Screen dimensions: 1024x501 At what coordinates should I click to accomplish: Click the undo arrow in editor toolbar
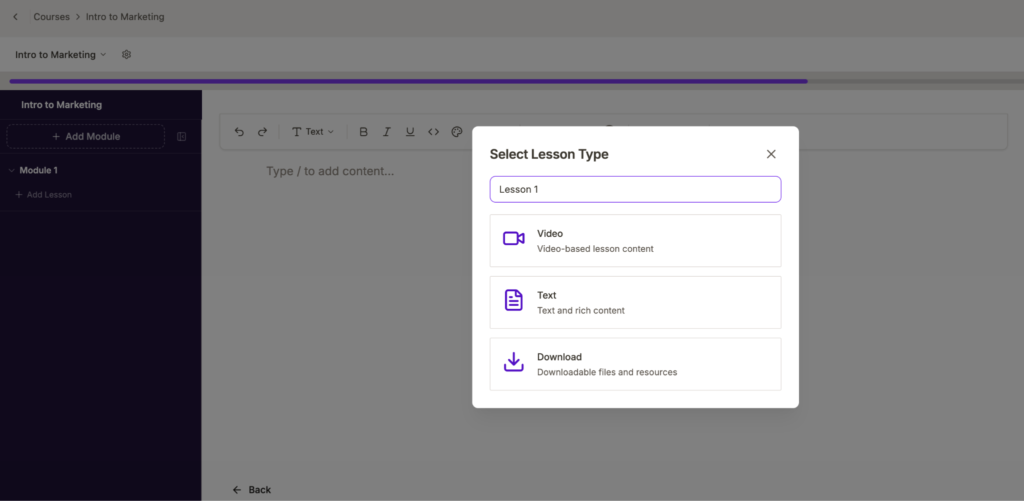(x=239, y=132)
